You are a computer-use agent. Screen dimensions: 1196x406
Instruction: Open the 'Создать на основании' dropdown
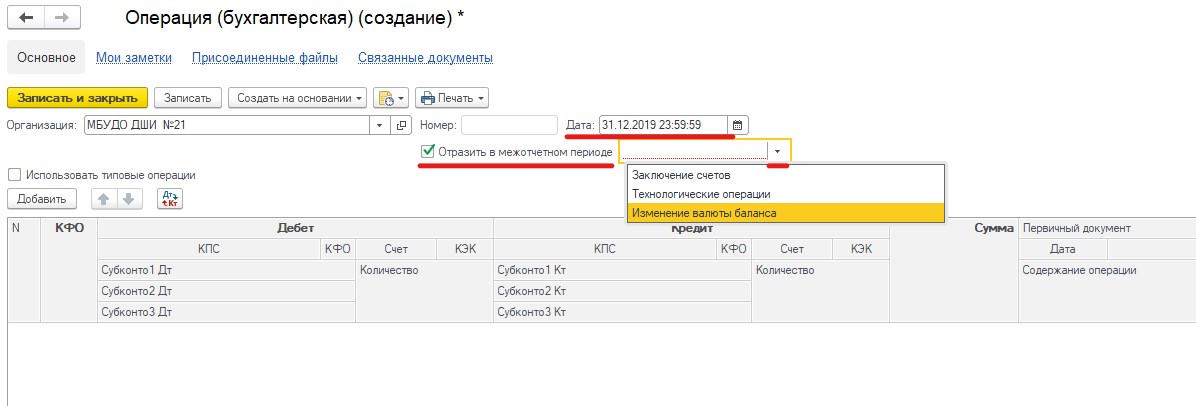pyautogui.click(x=298, y=98)
